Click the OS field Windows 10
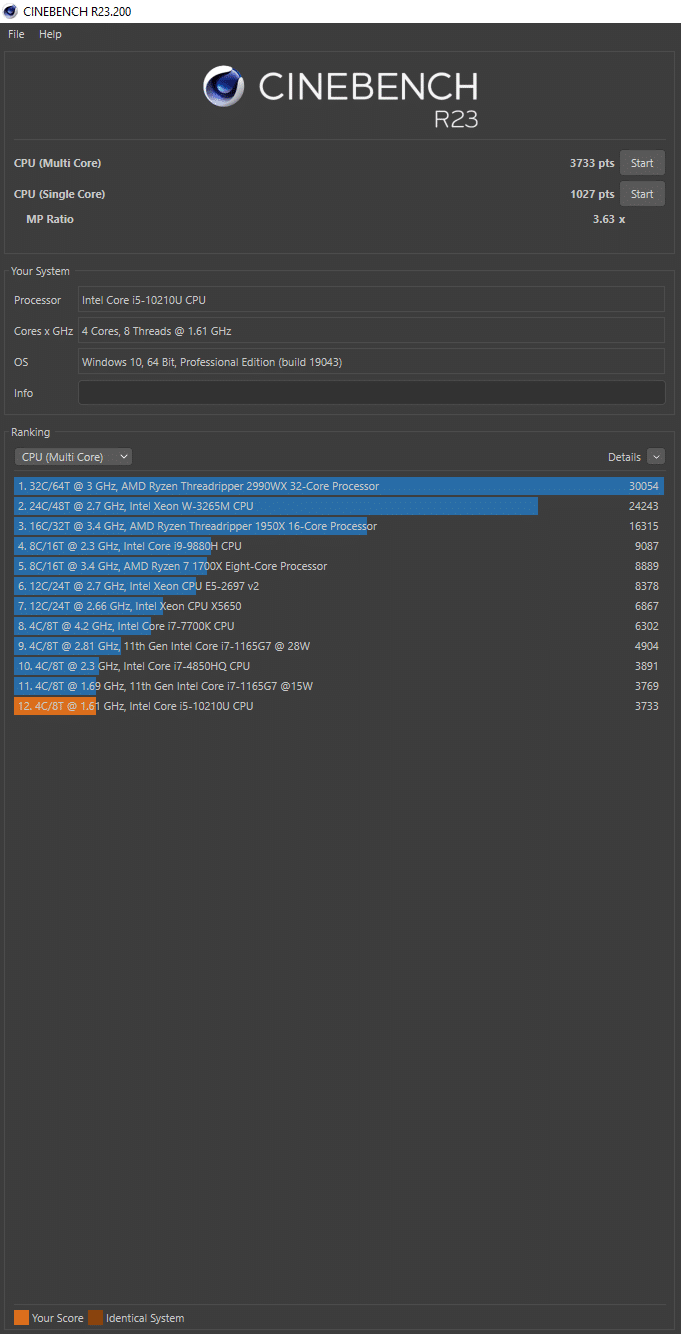Viewport: 681px width, 1334px height. (x=371, y=362)
